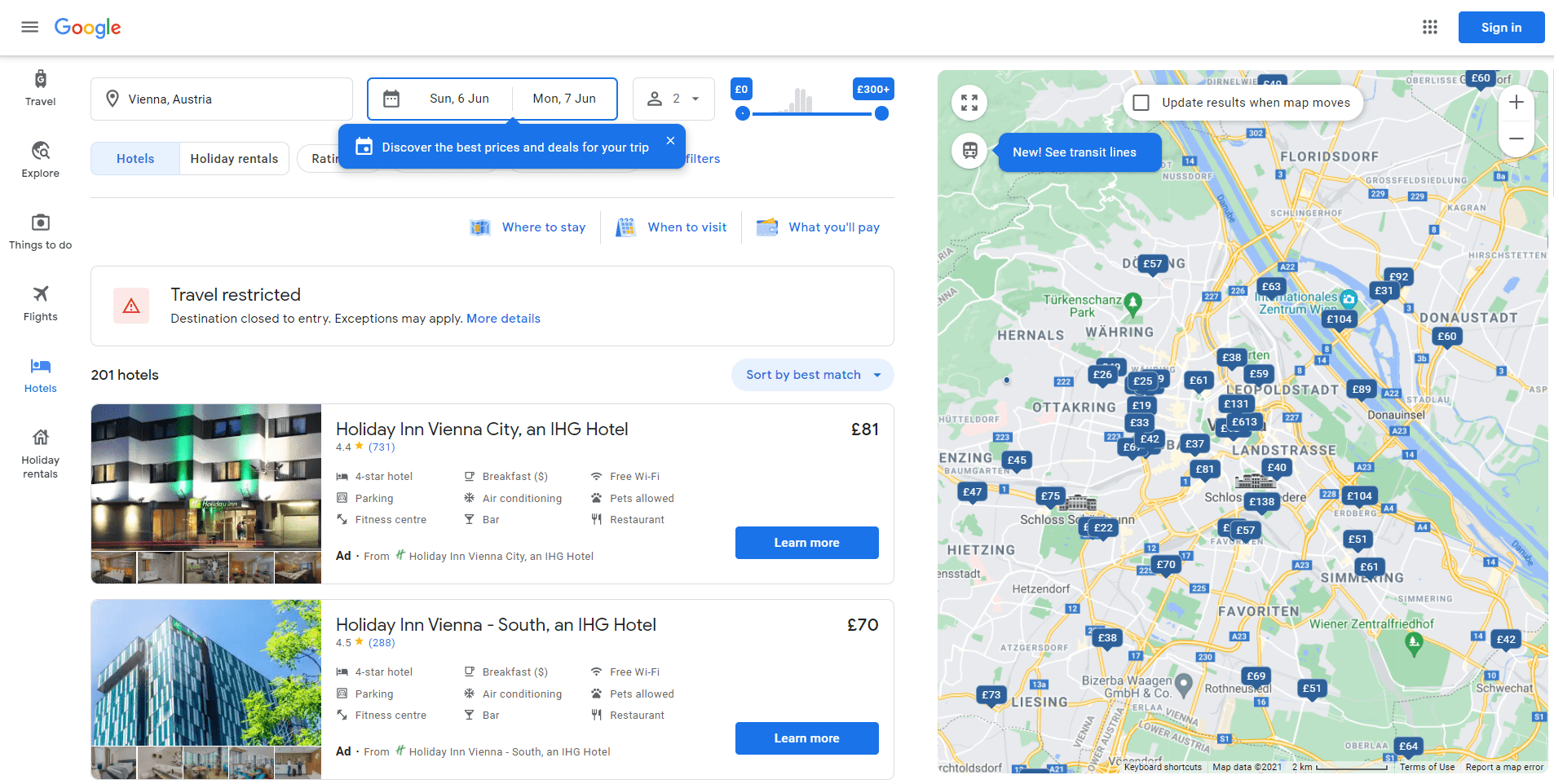Click the £131 map price marker
1554x784 pixels.
point(1236,404)
